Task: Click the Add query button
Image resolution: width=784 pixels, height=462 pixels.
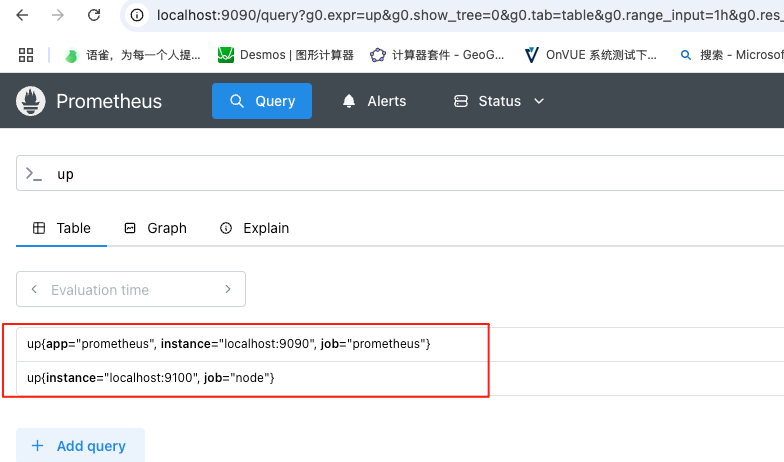Action: click(80, 446)
